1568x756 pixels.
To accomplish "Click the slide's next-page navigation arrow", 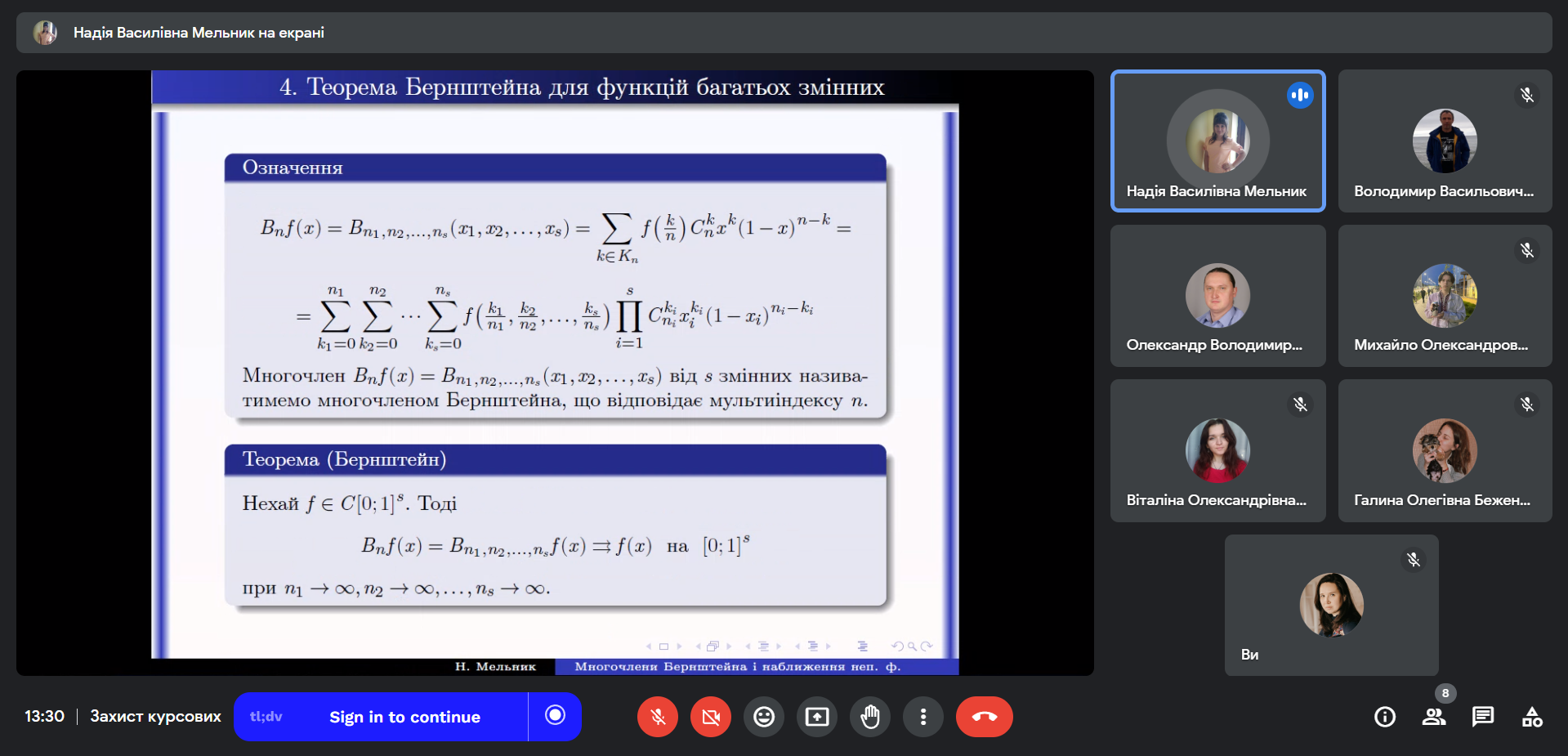I will tap(680, 646).
